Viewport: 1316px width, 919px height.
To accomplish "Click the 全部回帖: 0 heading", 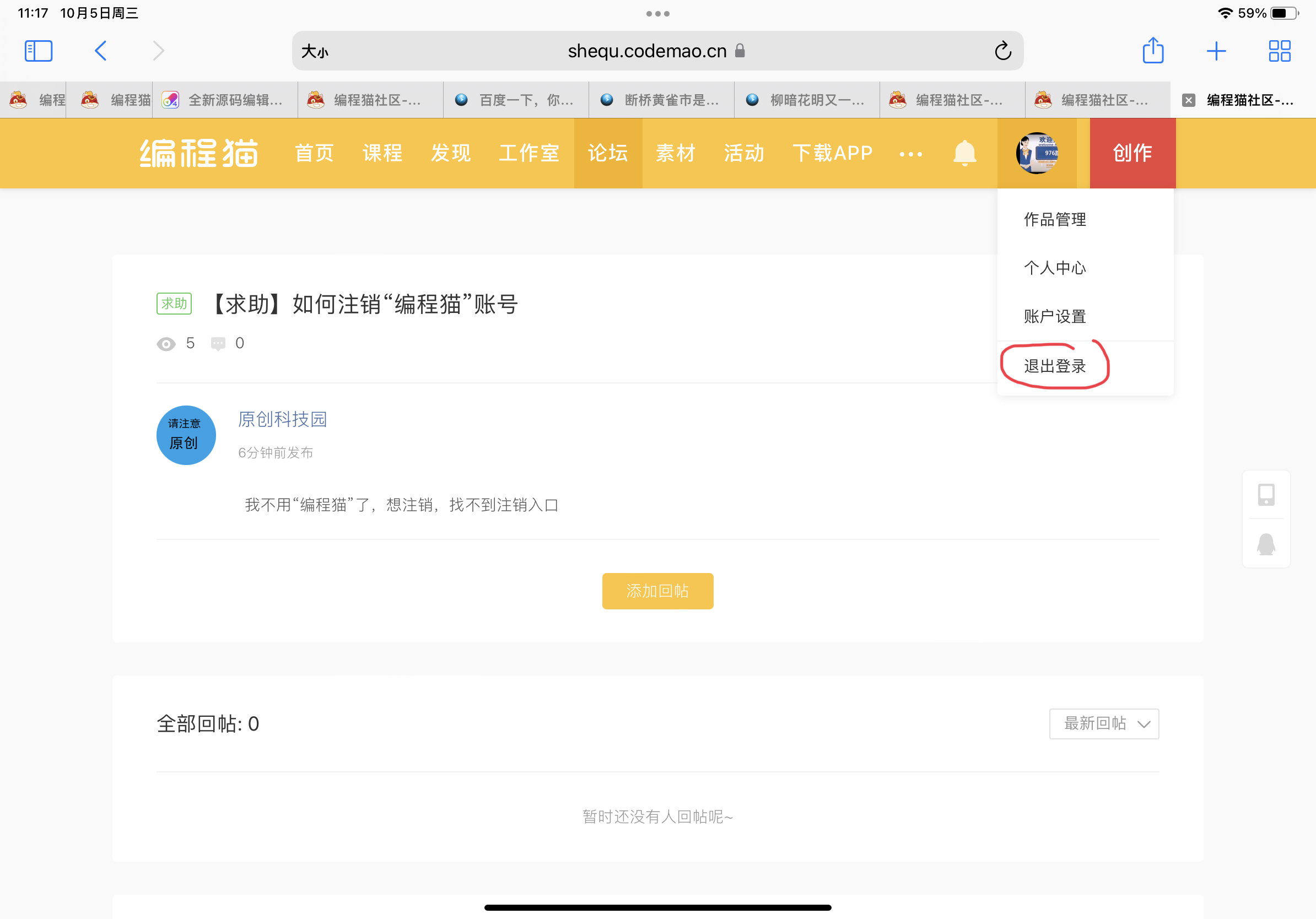I will (208, 724).
